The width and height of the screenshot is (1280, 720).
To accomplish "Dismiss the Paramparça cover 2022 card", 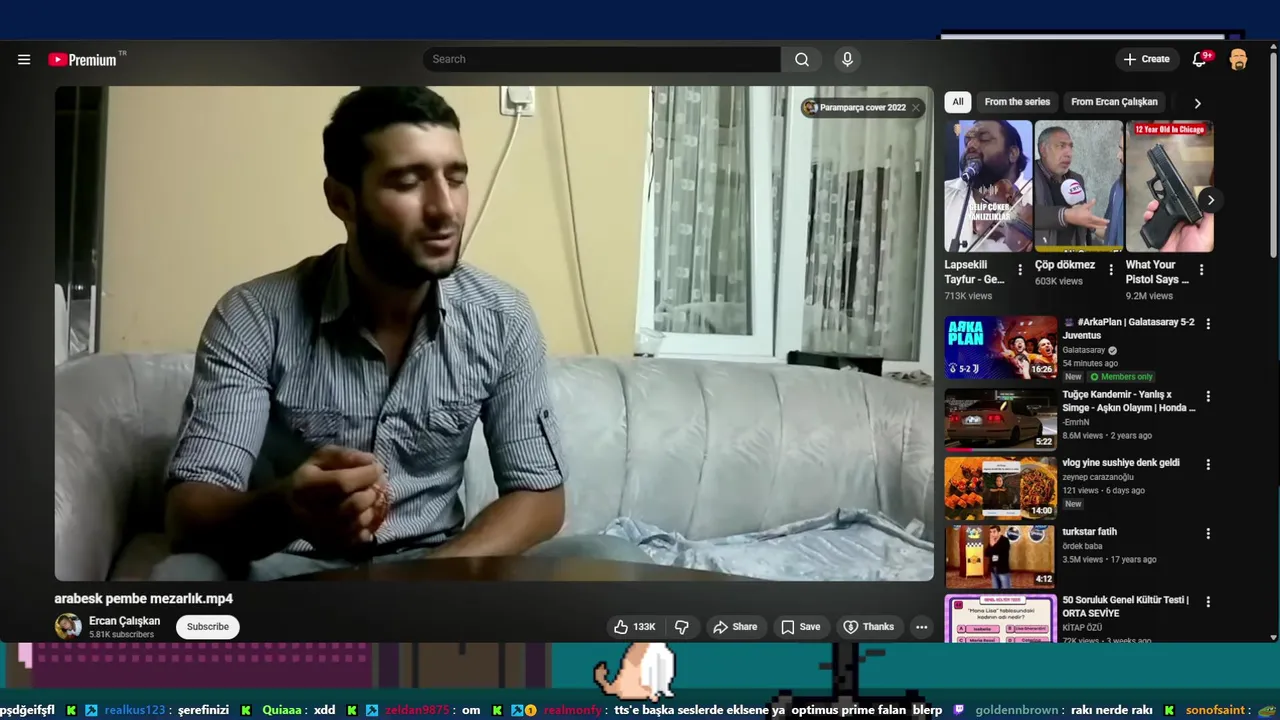I will (915, 107).
